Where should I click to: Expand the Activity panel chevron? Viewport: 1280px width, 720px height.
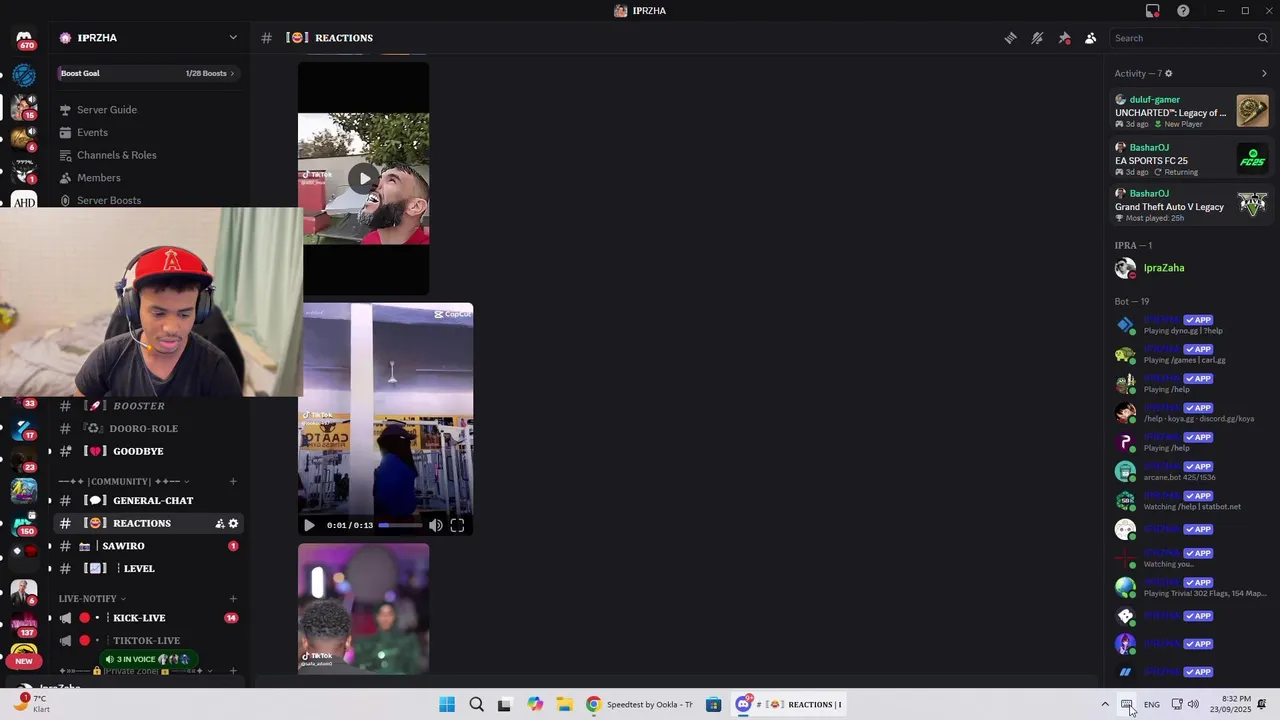point(1264,73)
